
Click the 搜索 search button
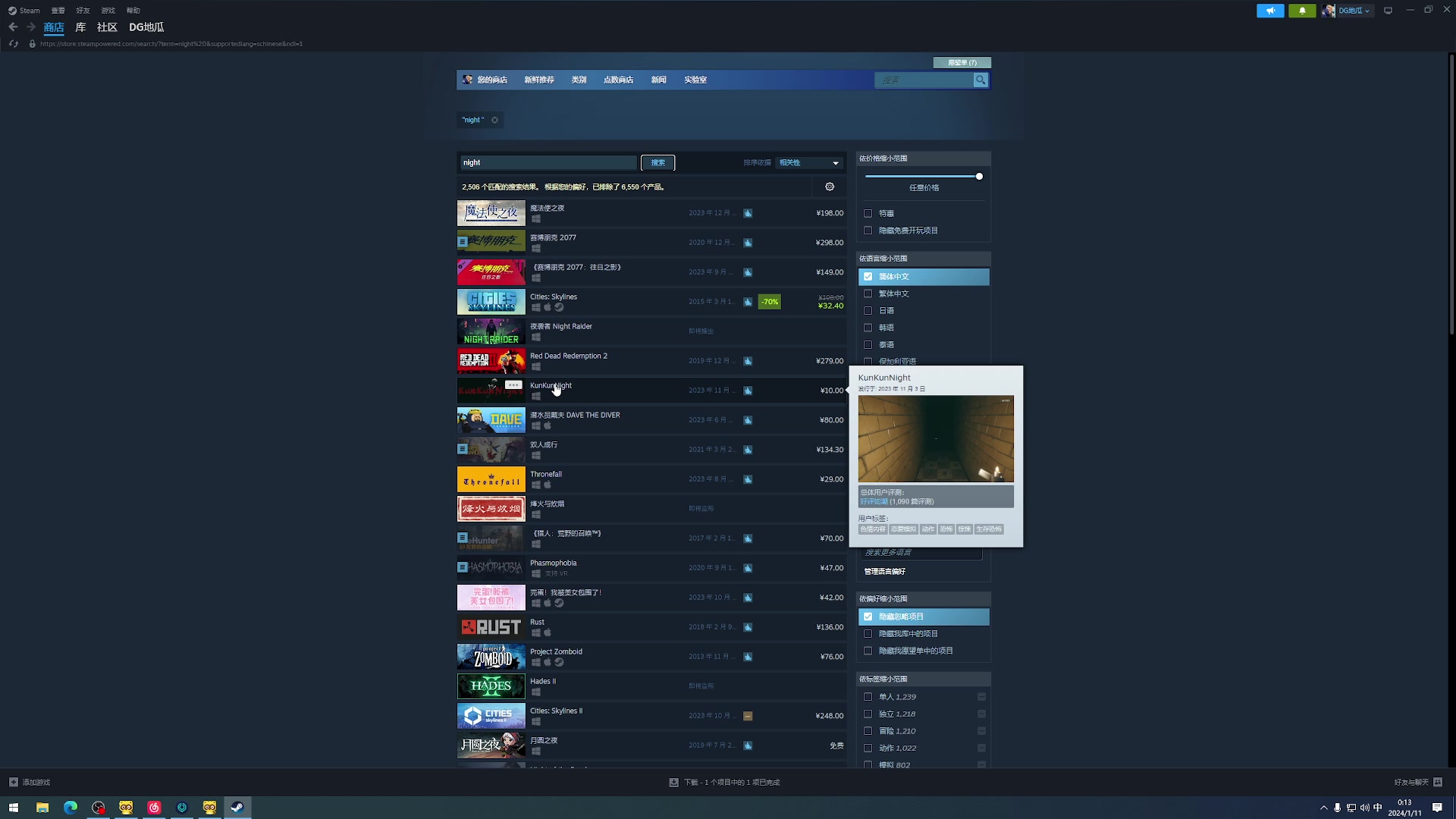pyautogui.click(x=657, y=163)
